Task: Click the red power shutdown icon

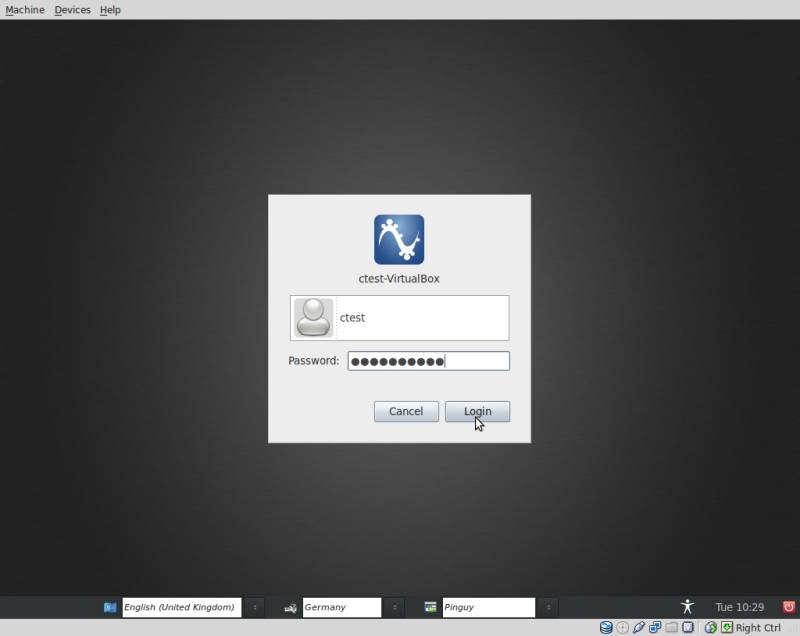Action: [789, 606]
